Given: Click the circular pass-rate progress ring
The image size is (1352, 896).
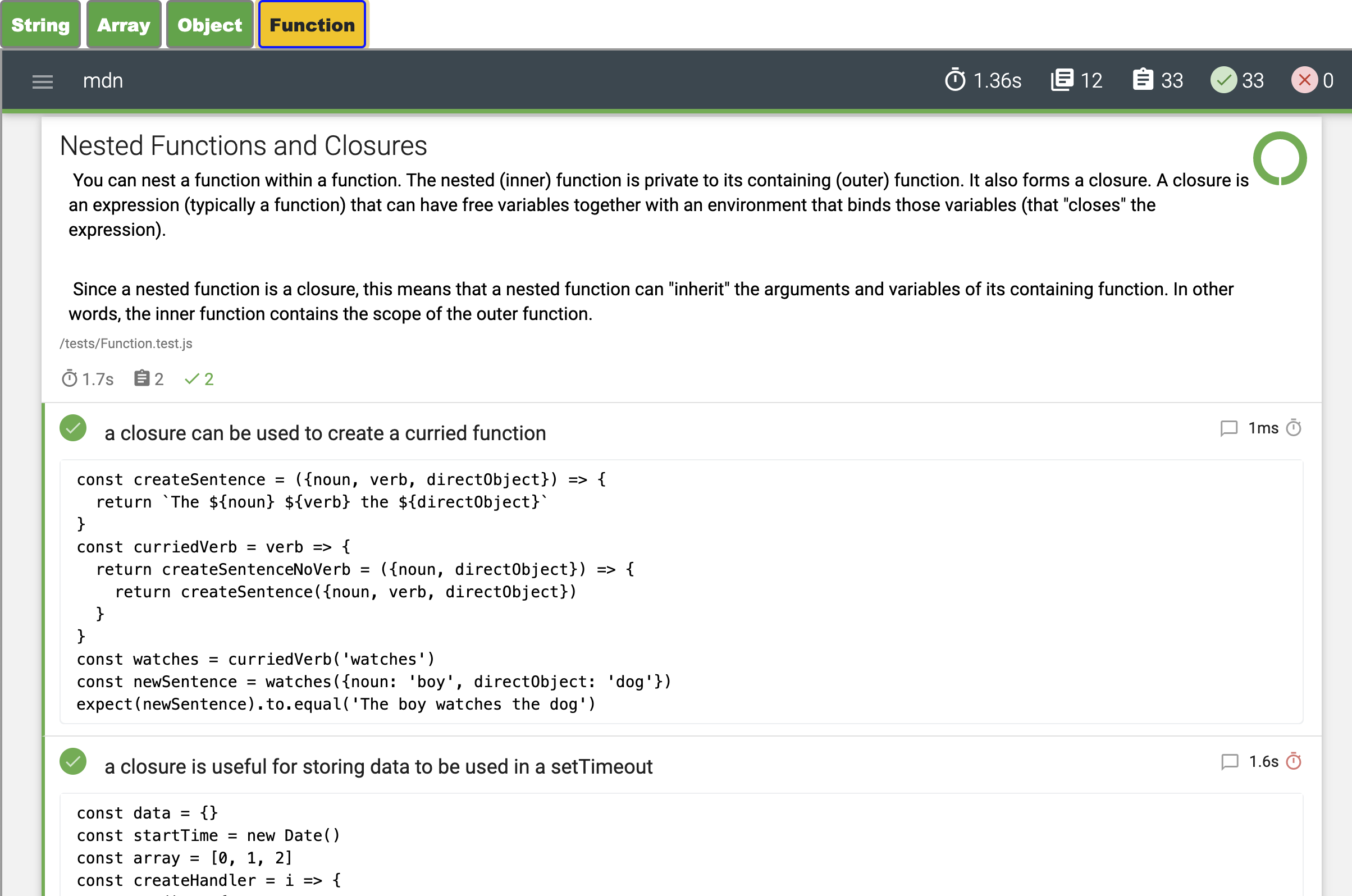Looking at the screenshot, I should [1280, 159].
